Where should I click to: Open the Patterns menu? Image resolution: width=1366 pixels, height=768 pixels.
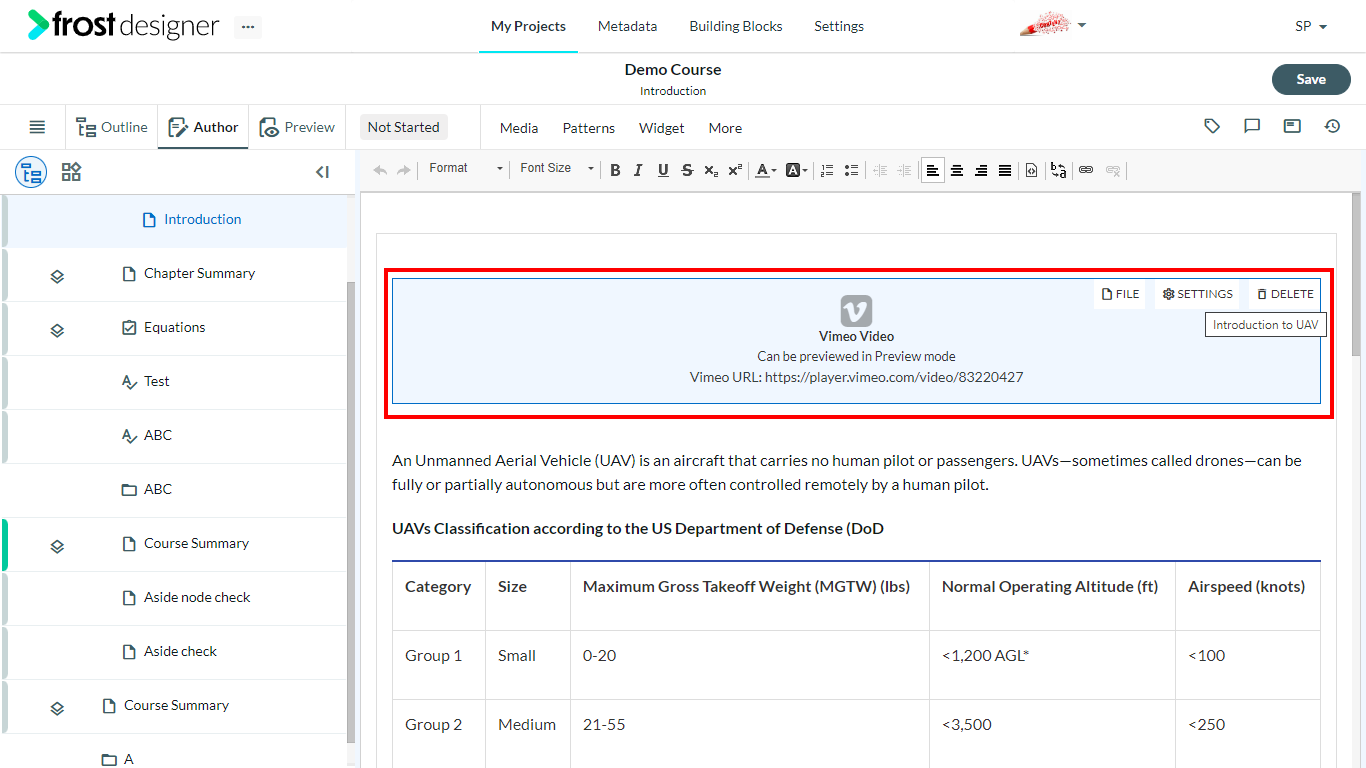pyautogui.click(x=589, y=128)
